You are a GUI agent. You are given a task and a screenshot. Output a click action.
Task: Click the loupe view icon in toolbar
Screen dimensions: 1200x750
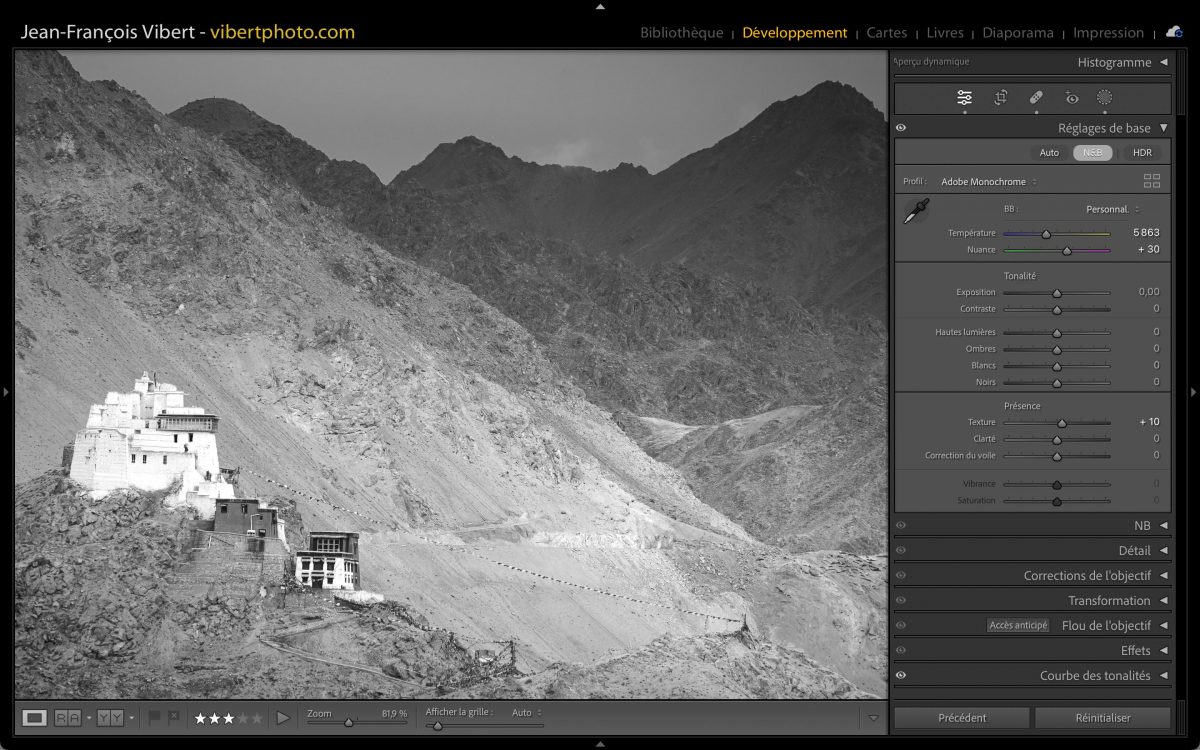35,717
